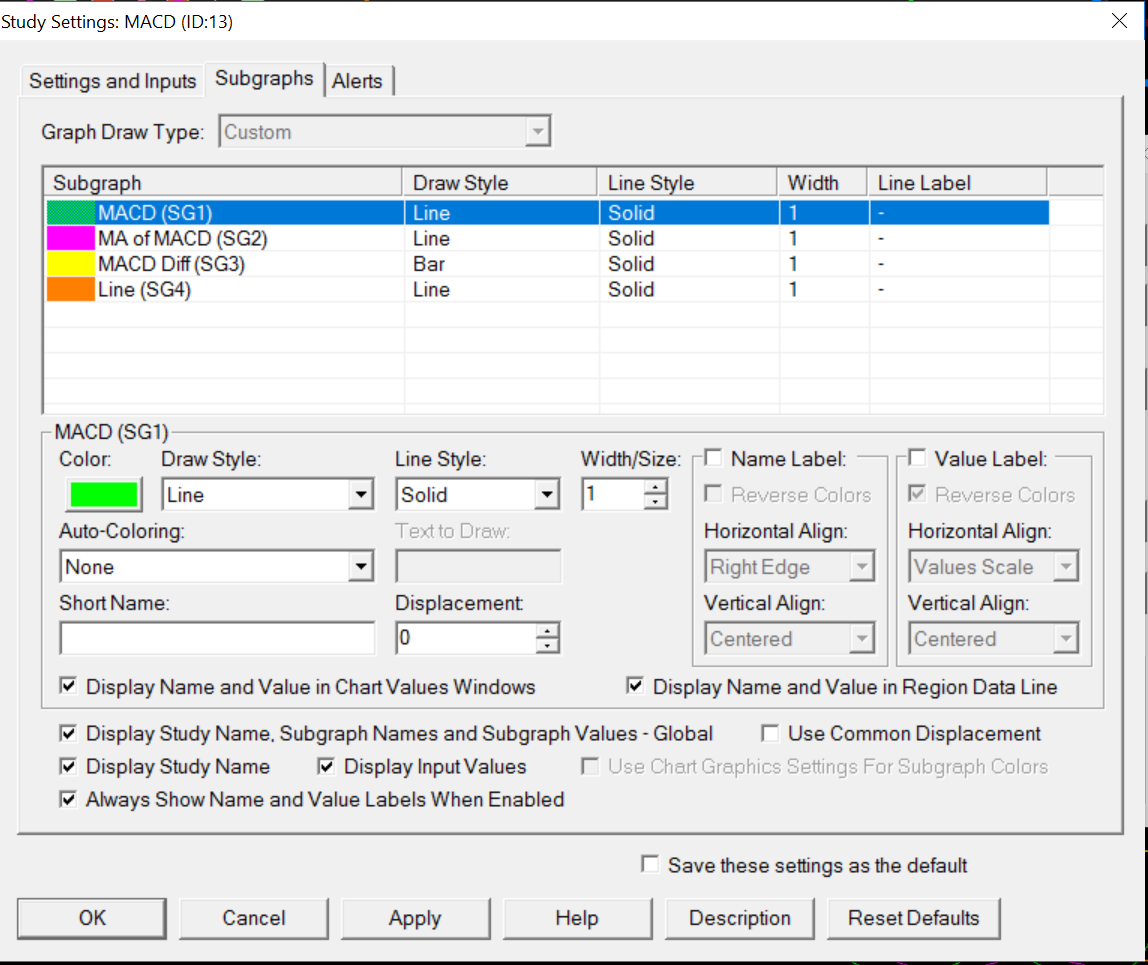Switch to the Settings and Inputs tab
Viewport: 1148px width, 965px height.
point(112,81)
